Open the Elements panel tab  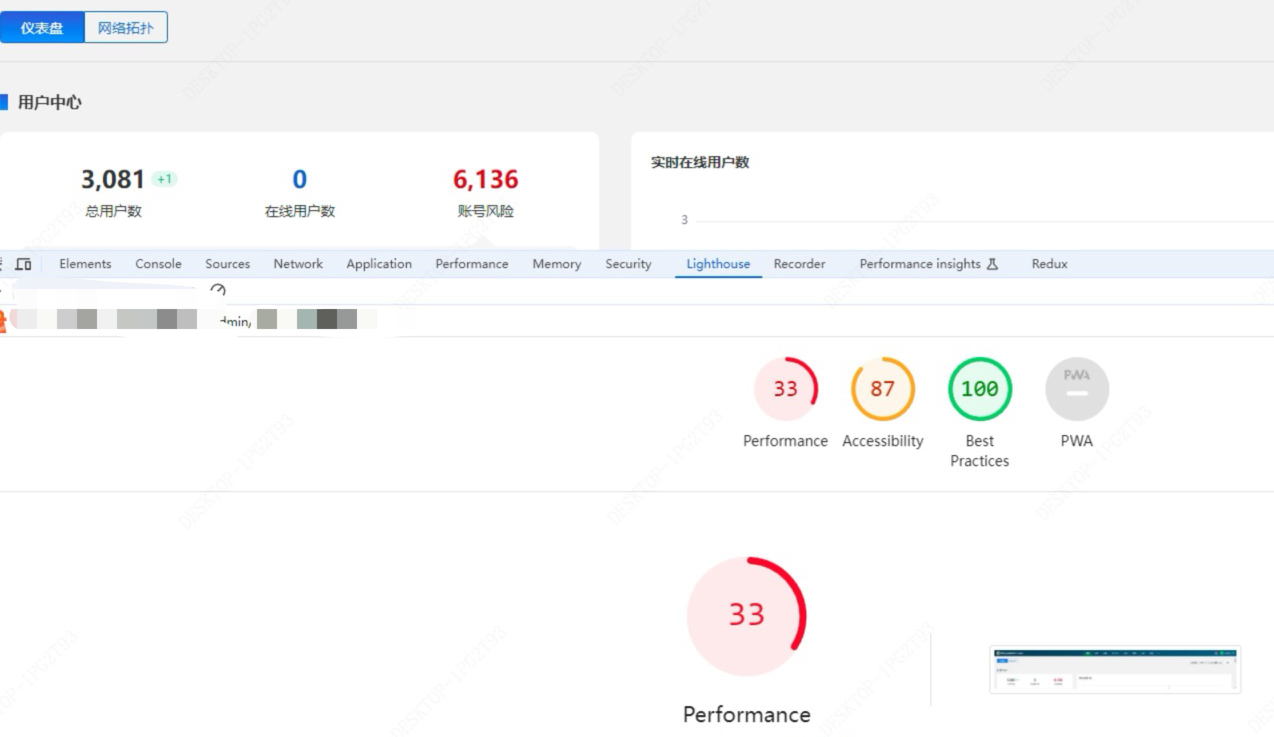[85, 264]
